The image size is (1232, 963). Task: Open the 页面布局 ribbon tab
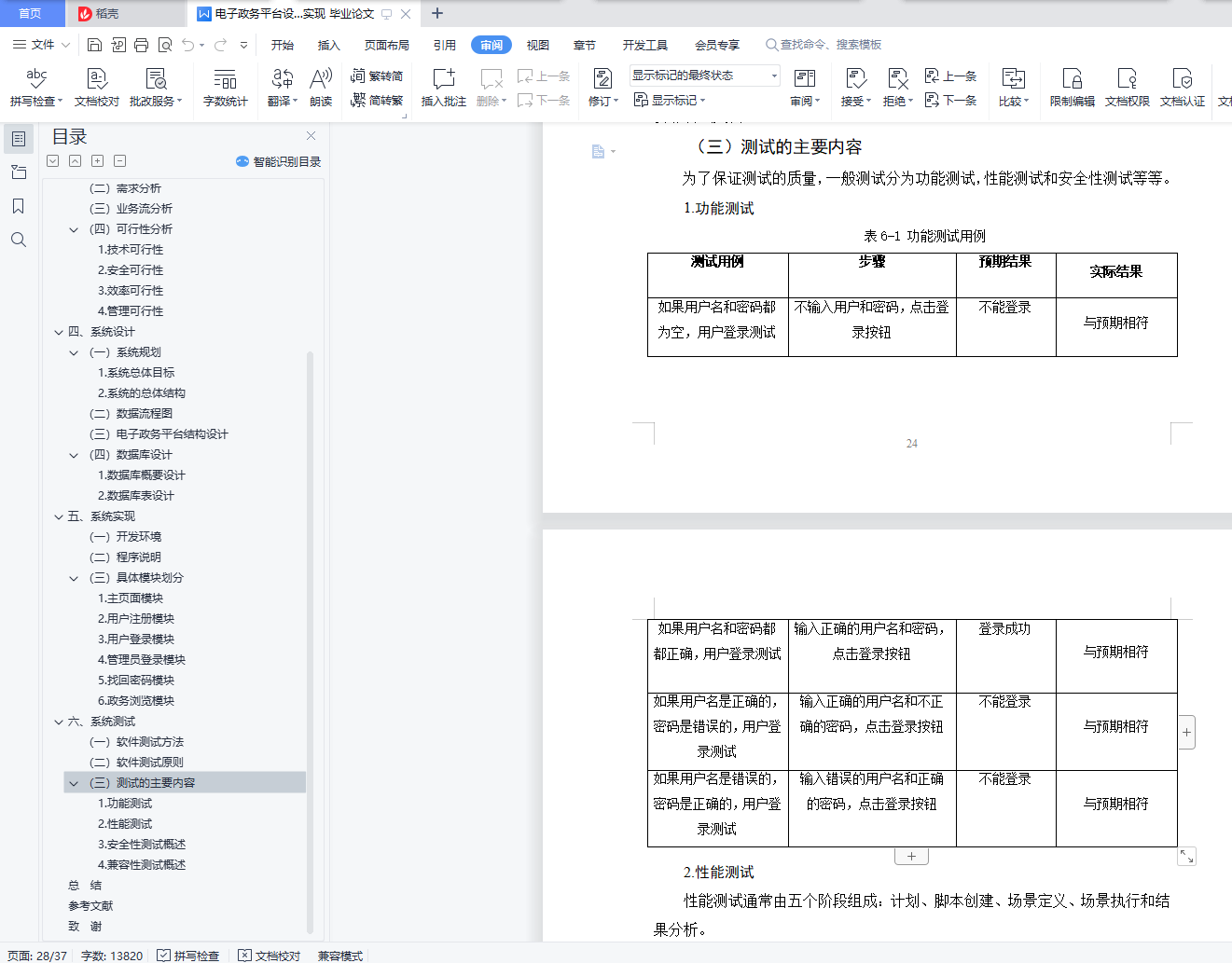[387, 45]
